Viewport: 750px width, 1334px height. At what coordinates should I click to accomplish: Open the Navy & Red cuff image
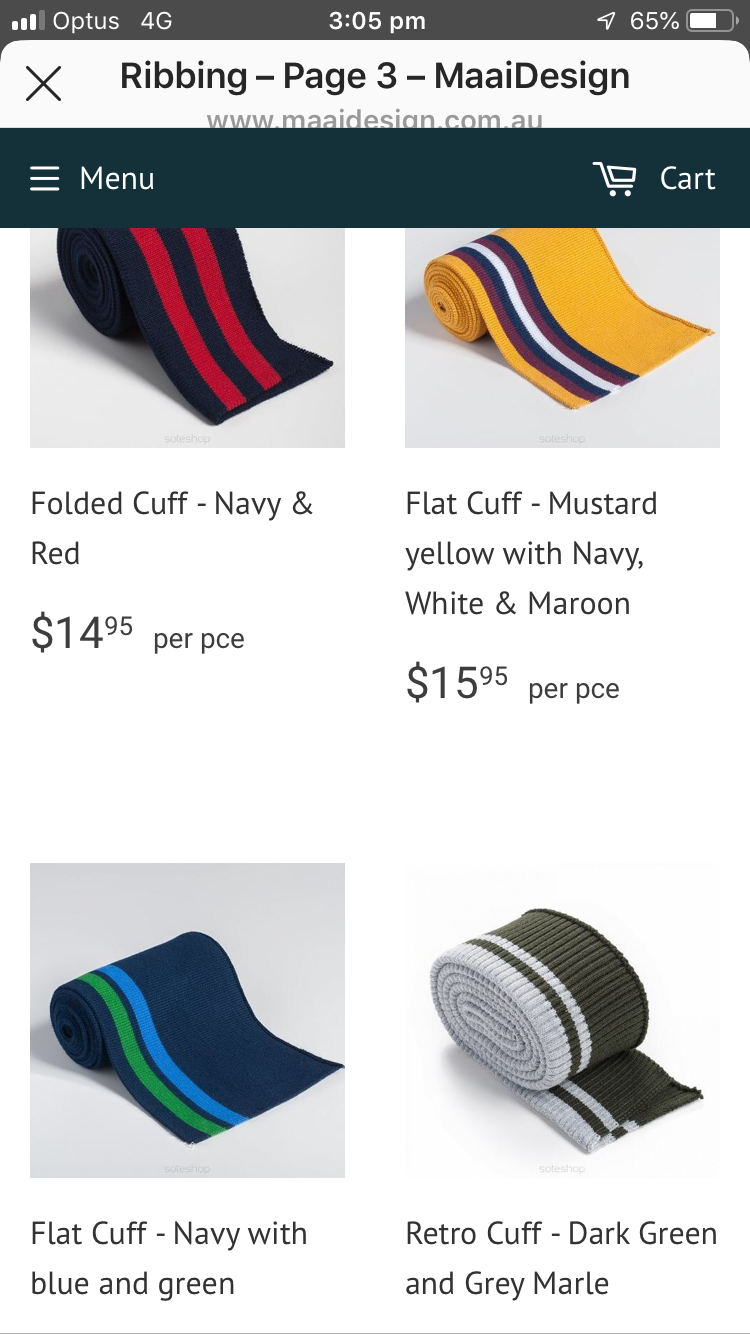187,338
